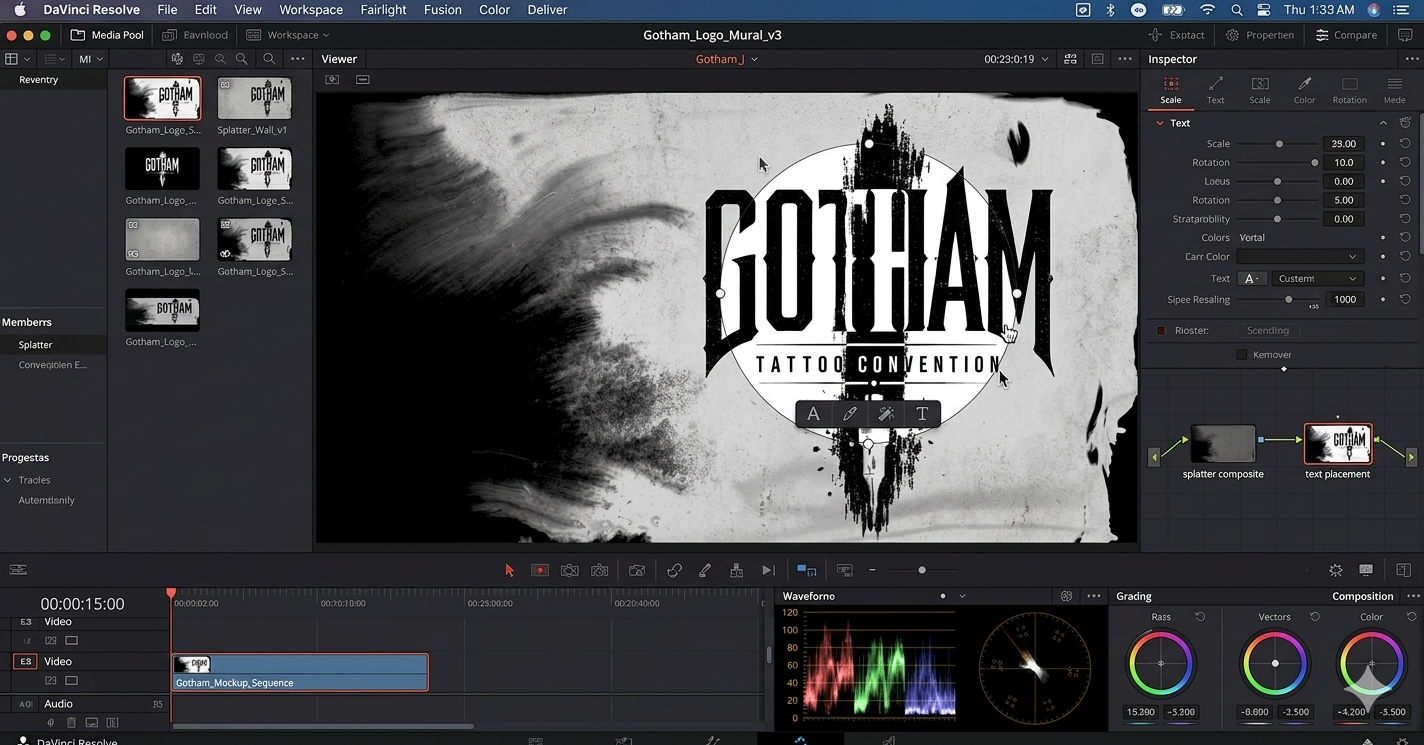Open the media pool three-dot options menu
1424x745 pixels.
297,59
